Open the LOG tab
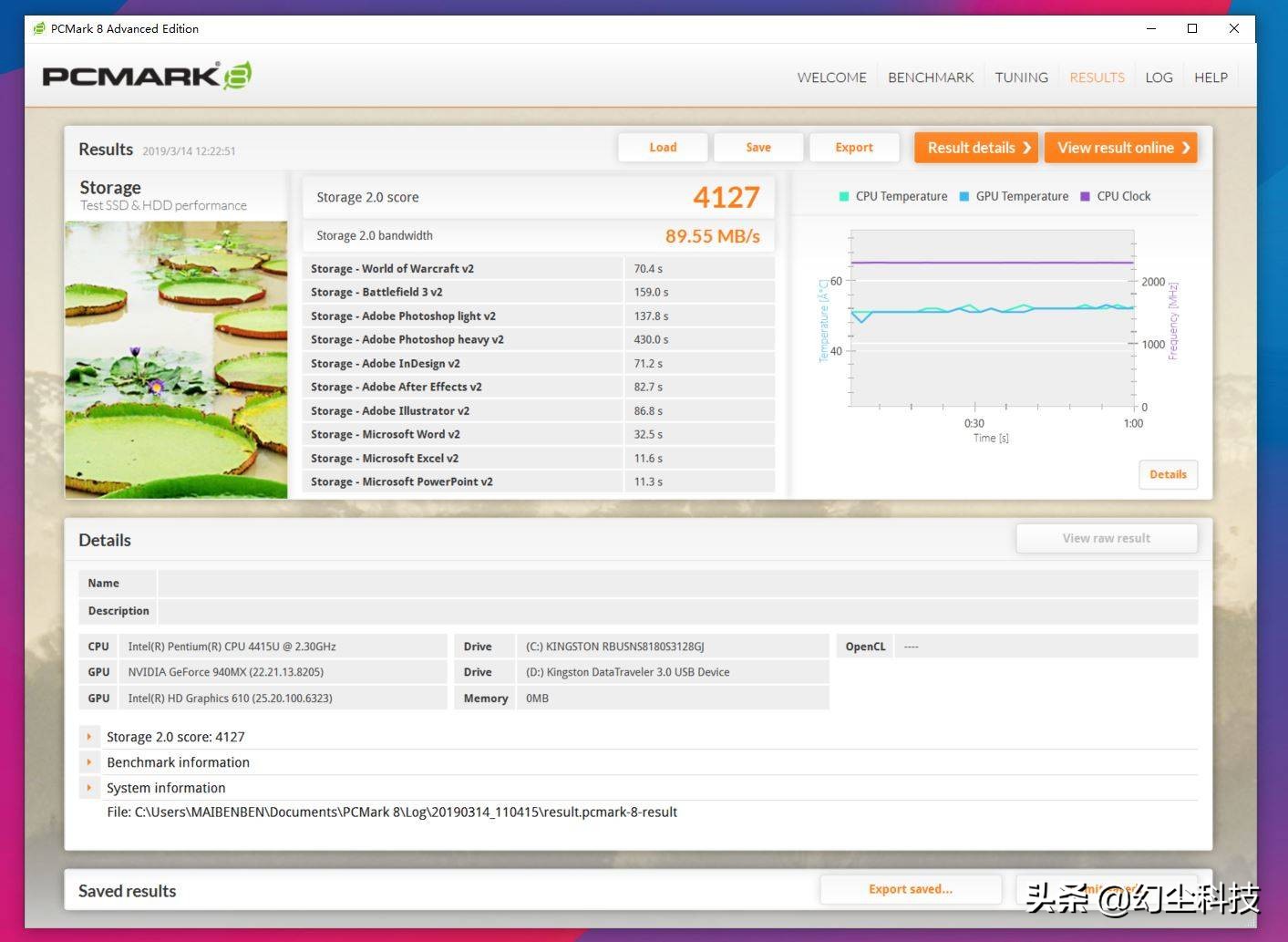The height and width of the screenshot is (942, 1288). [x=1159, y=78]
